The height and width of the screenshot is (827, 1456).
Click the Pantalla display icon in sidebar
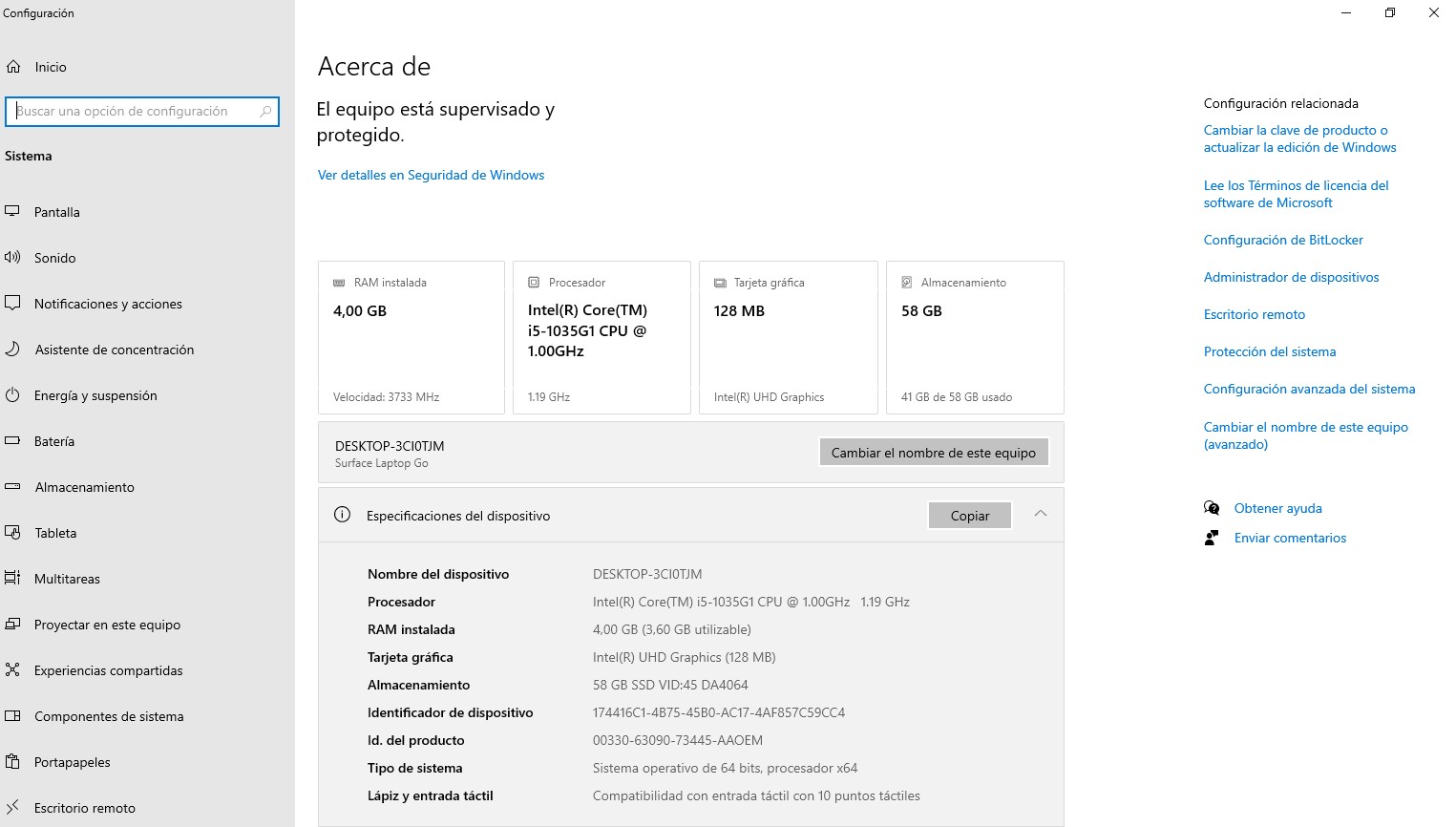[12, 211]
